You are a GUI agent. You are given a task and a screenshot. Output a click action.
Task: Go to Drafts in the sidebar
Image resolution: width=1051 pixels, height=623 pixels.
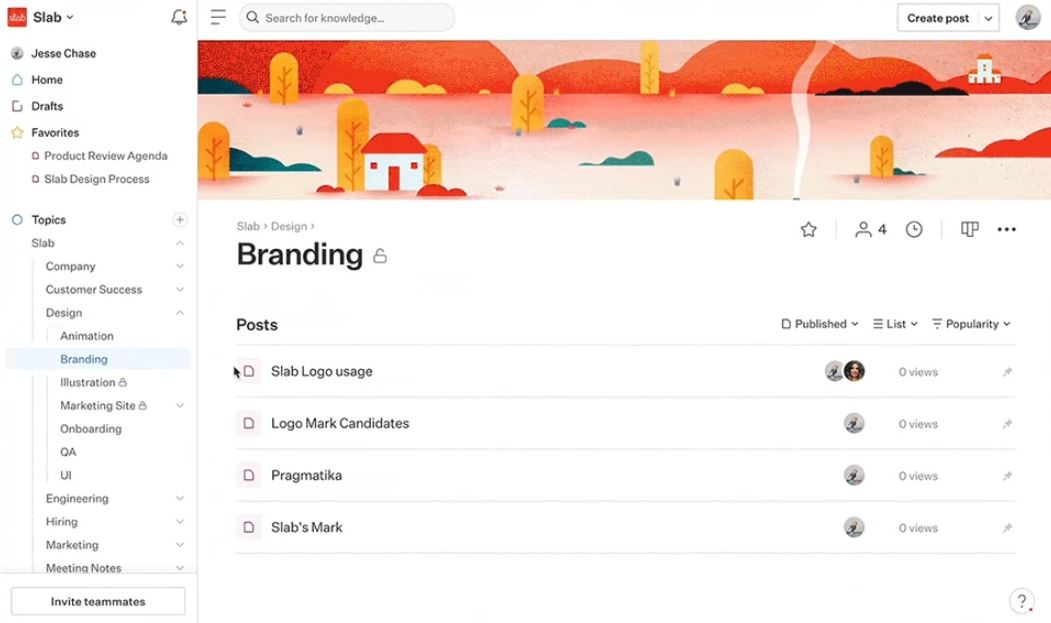(47, 106)
